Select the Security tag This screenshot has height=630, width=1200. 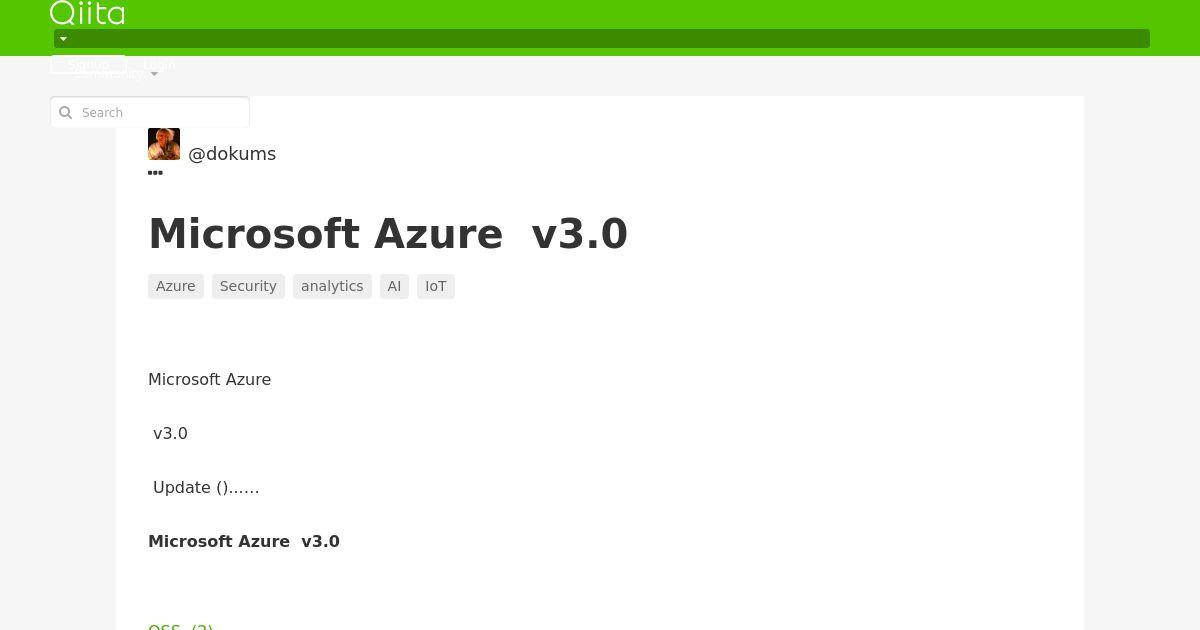(248, 286)
